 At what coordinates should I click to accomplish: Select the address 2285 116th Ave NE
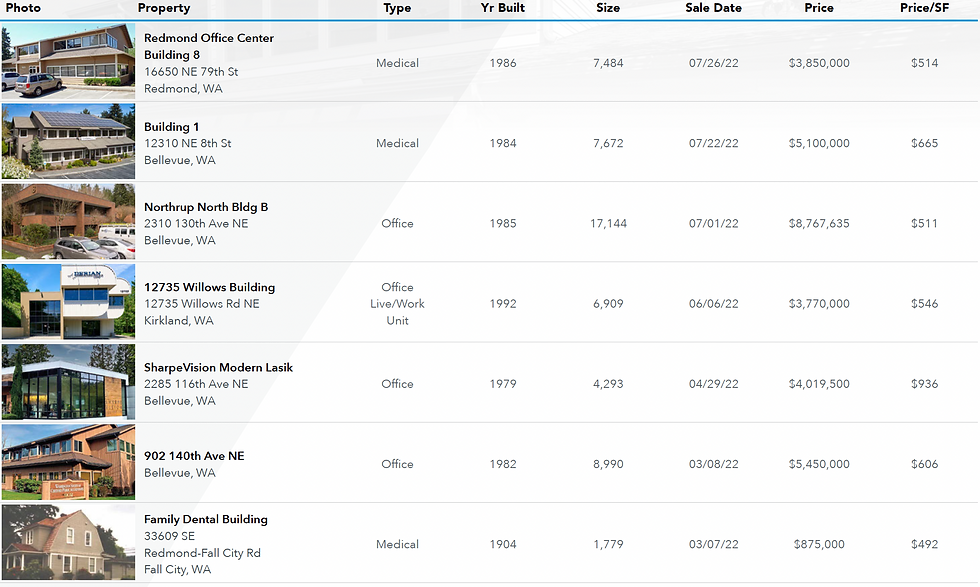196,384
